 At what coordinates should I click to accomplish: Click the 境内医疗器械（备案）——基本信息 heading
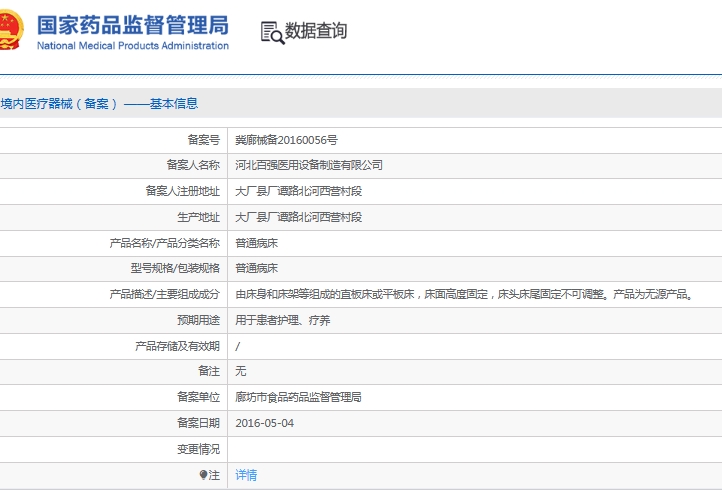pyautogui.click(x=99, y=104)
